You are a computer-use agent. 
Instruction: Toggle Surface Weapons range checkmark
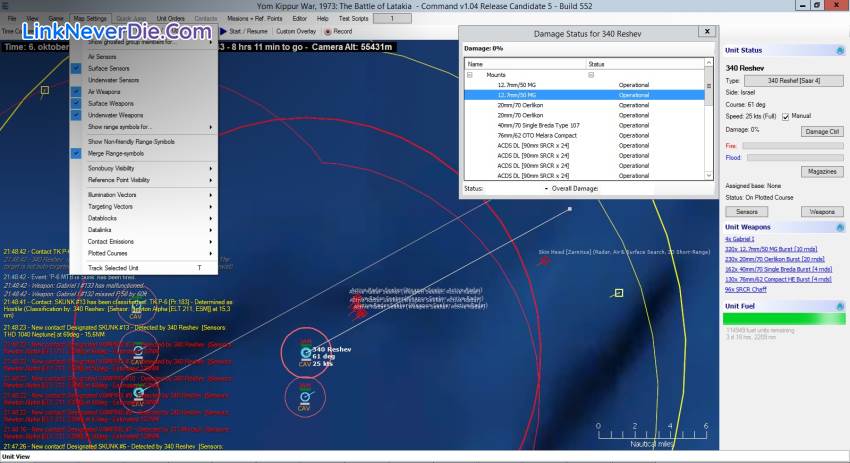[76, 104]
